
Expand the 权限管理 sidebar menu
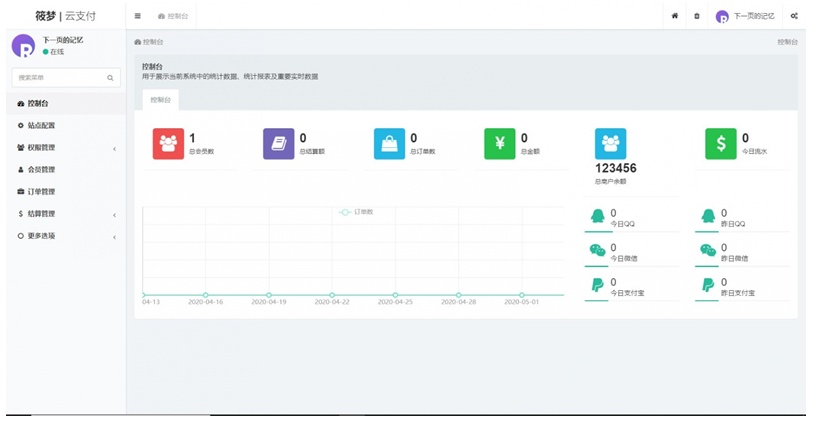pyautogui.click(x=64, y=148)
